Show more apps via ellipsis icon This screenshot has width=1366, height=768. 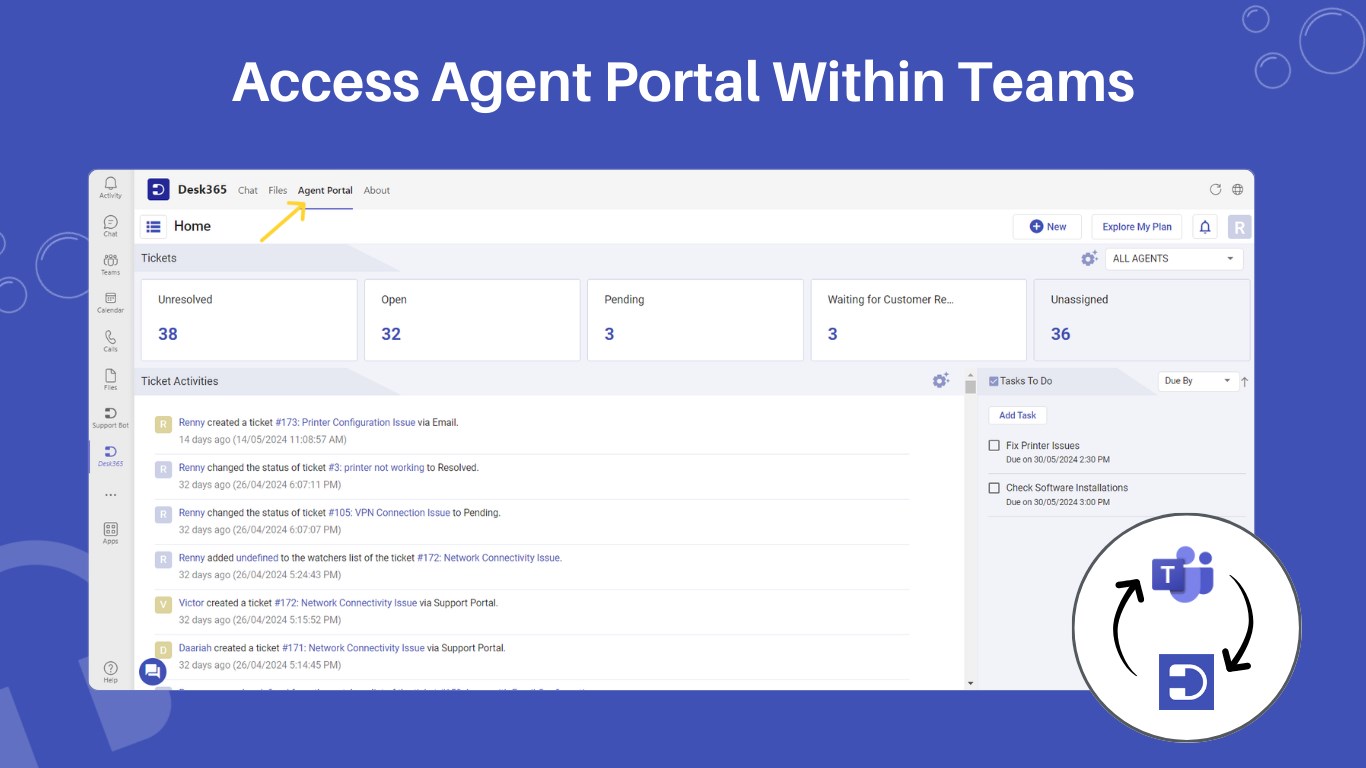click(110, 495)
